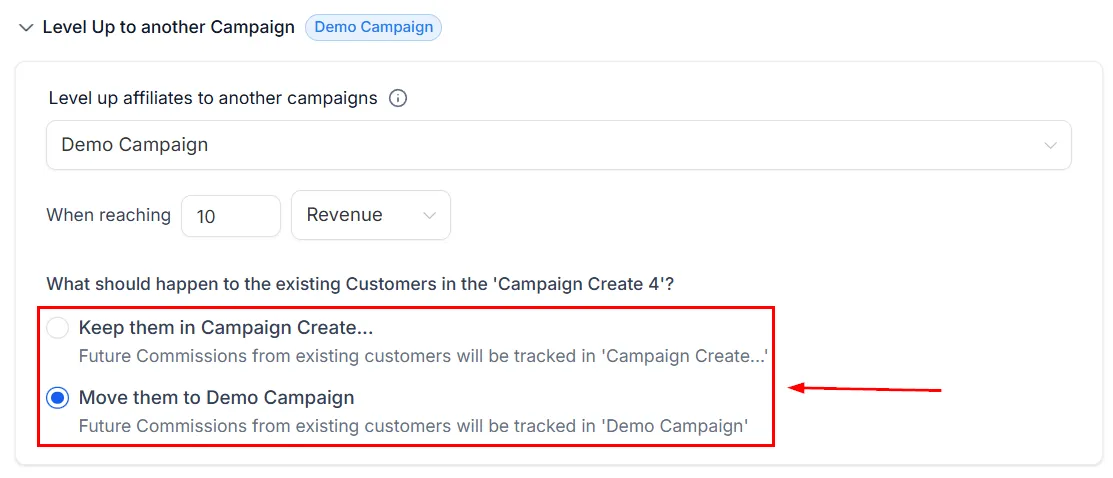Click the tracked in 'Campaign Create...' description
This screenshot has width=1113, height=478.
click(x=423, y=356)
